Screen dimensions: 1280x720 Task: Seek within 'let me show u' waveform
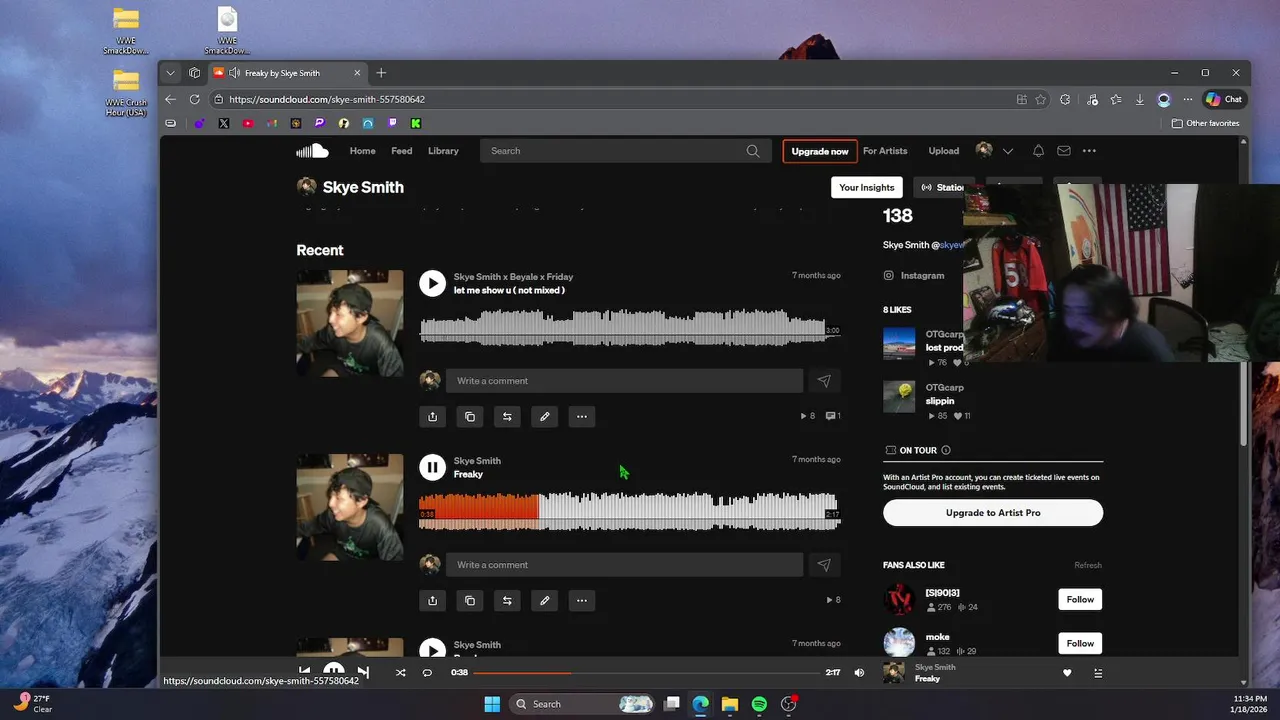(x=629, y=326)
